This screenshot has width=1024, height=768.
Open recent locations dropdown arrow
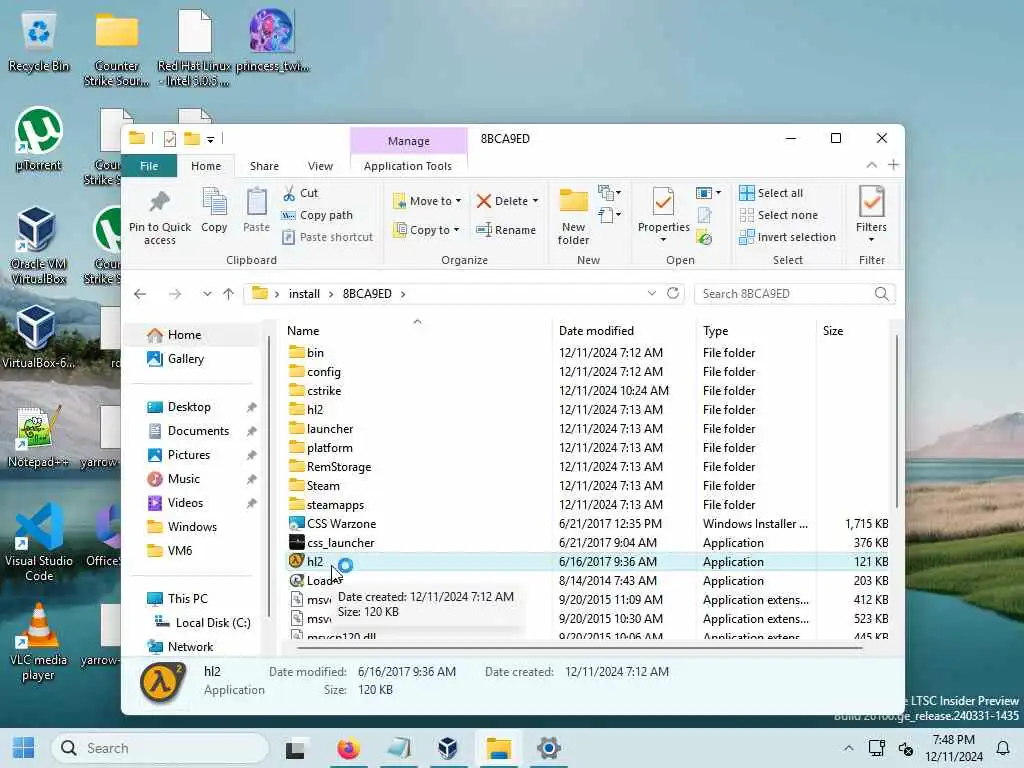207,294
